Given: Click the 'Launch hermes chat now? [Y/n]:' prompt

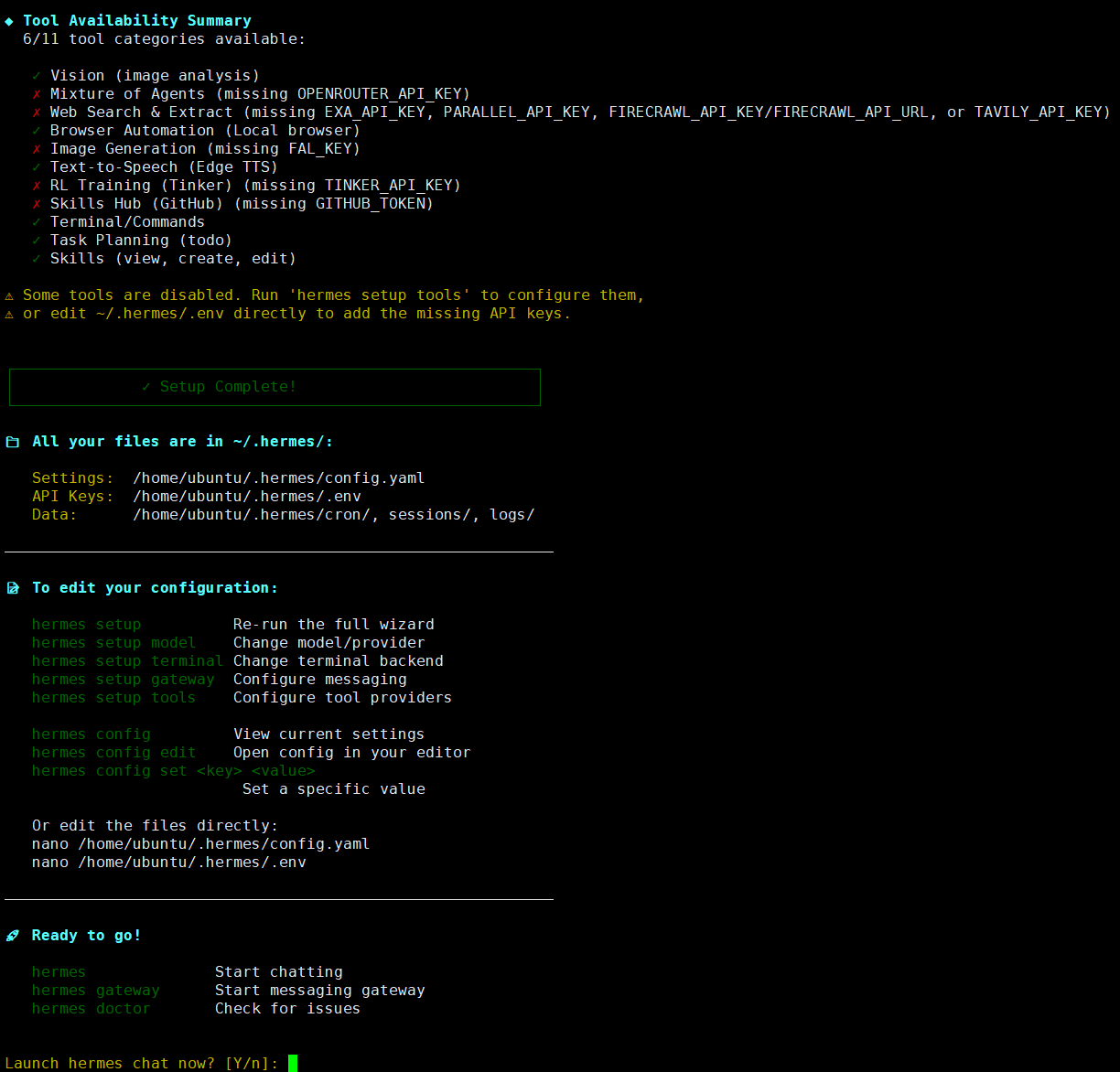Looking at the screenshot, I should pyautogui.click(x=142, y=1064).
